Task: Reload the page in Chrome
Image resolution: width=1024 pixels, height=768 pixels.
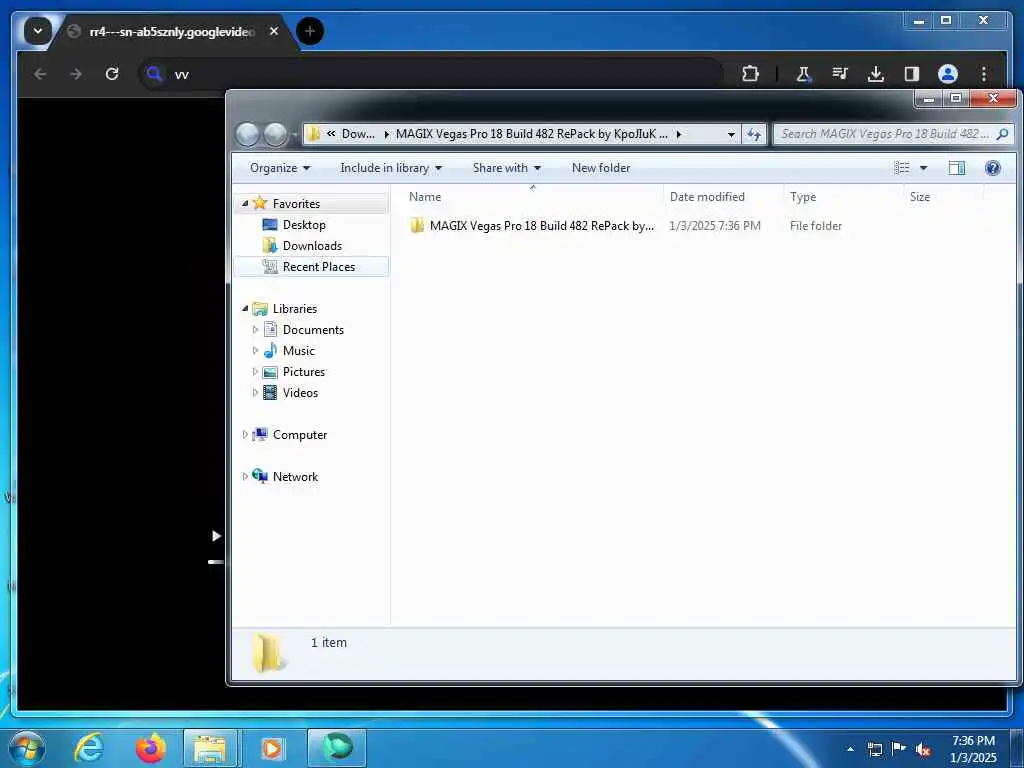Action: [112, 74]
